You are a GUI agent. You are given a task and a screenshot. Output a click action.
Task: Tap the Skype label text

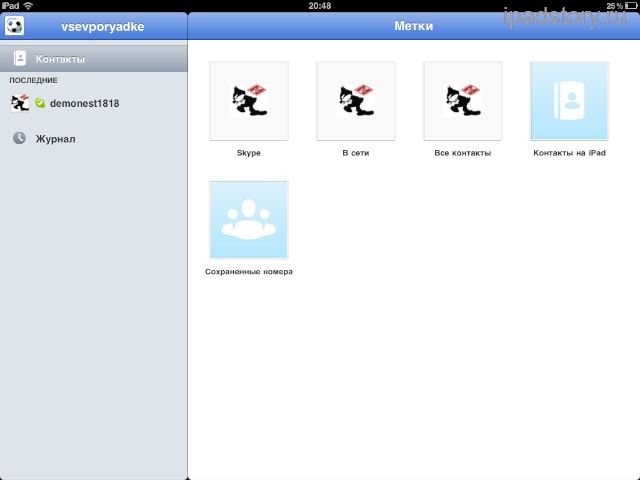click(x=249, y=153)
